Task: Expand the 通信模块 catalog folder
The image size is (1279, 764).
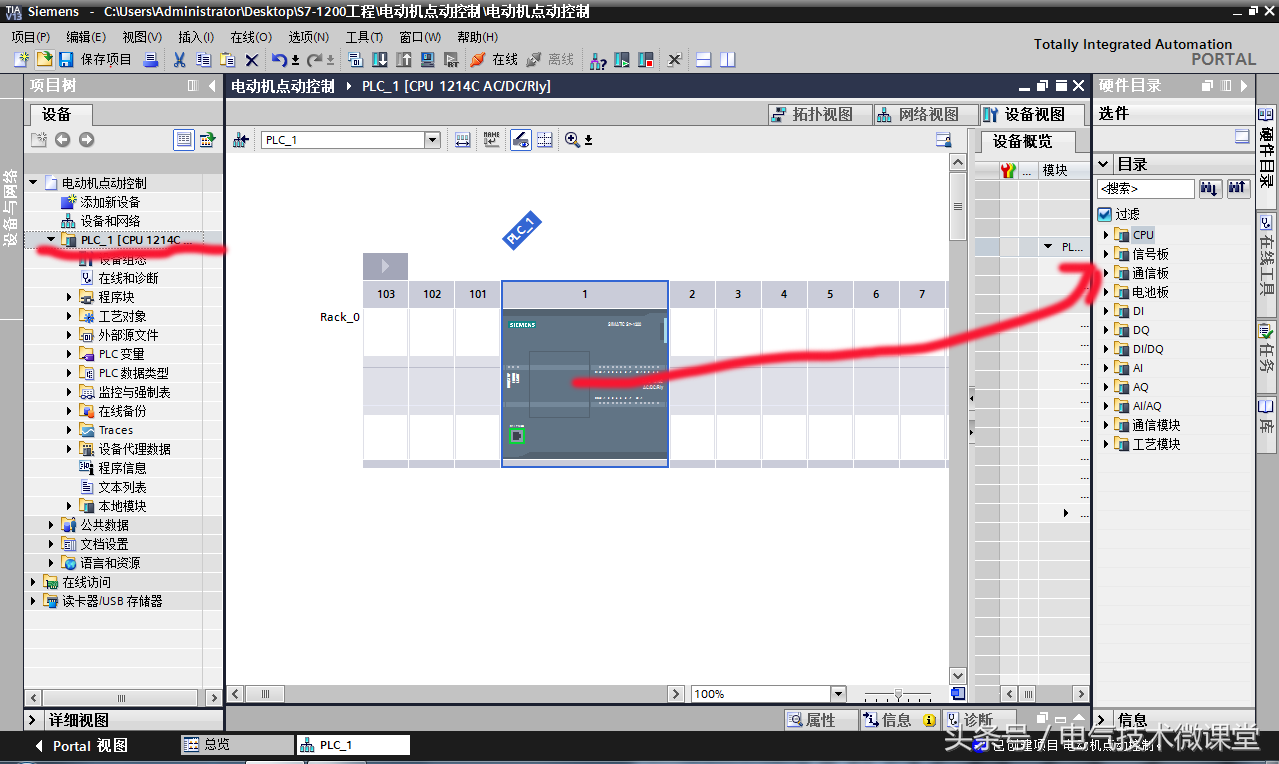Action: [x=1107, y=425]
